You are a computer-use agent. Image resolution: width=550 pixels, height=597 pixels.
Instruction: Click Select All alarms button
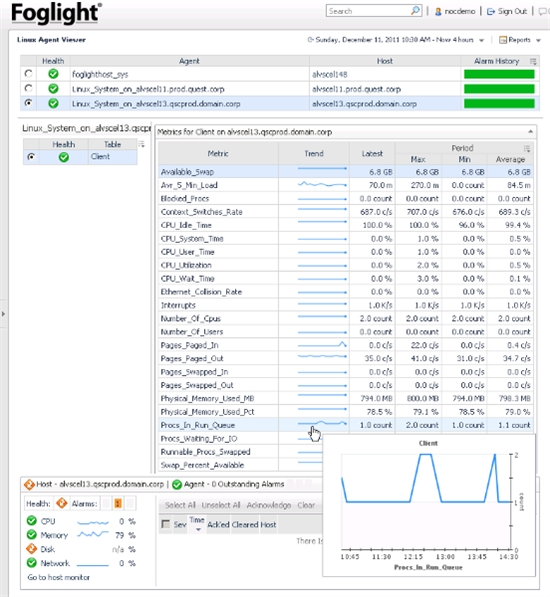tap(180, 505)
